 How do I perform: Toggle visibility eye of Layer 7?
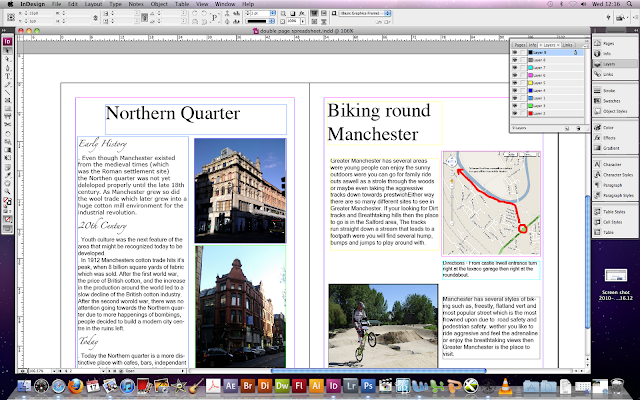pos(515,68)
